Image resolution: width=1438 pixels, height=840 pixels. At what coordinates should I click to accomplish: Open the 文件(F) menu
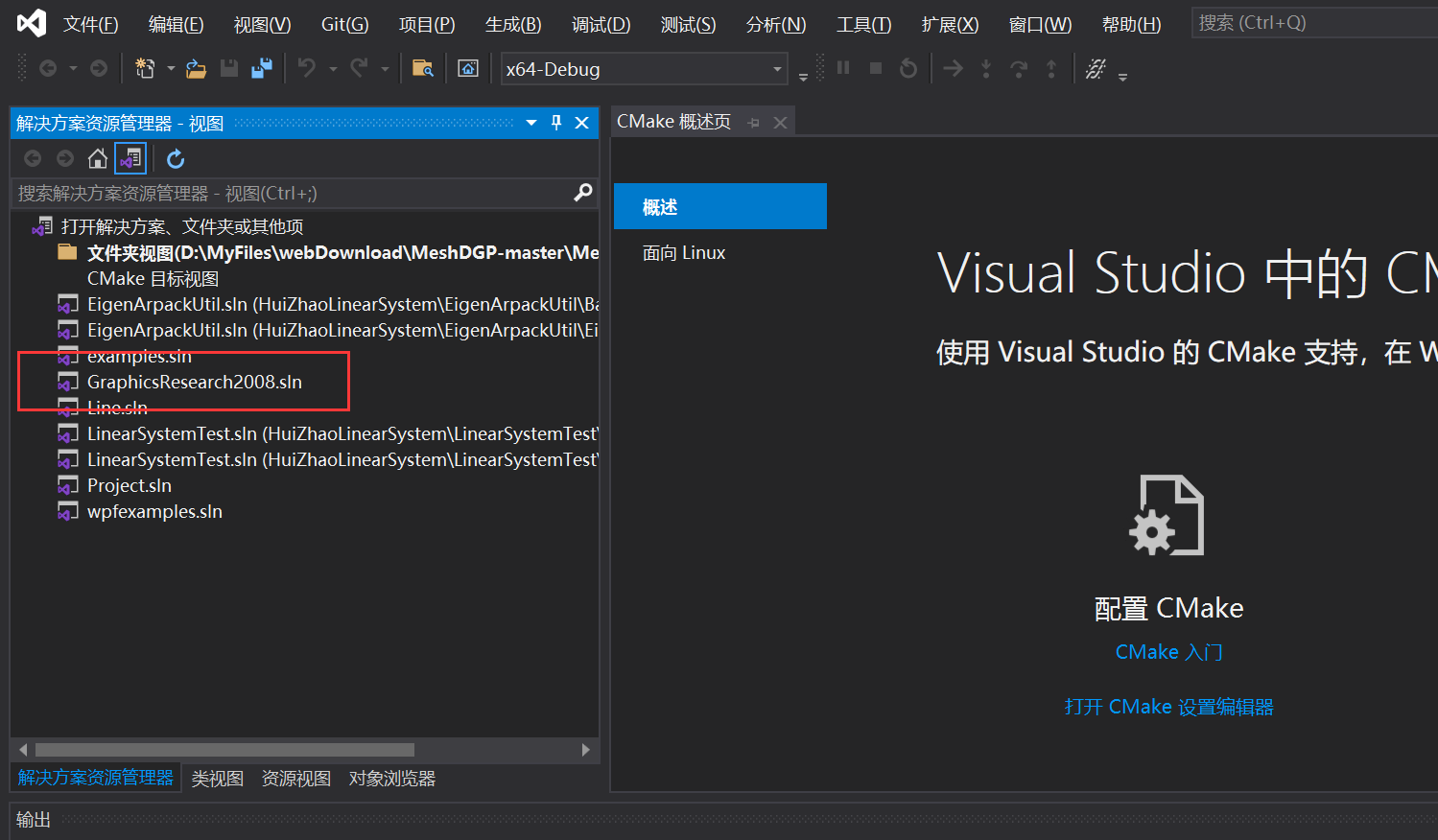coord(90,24)
